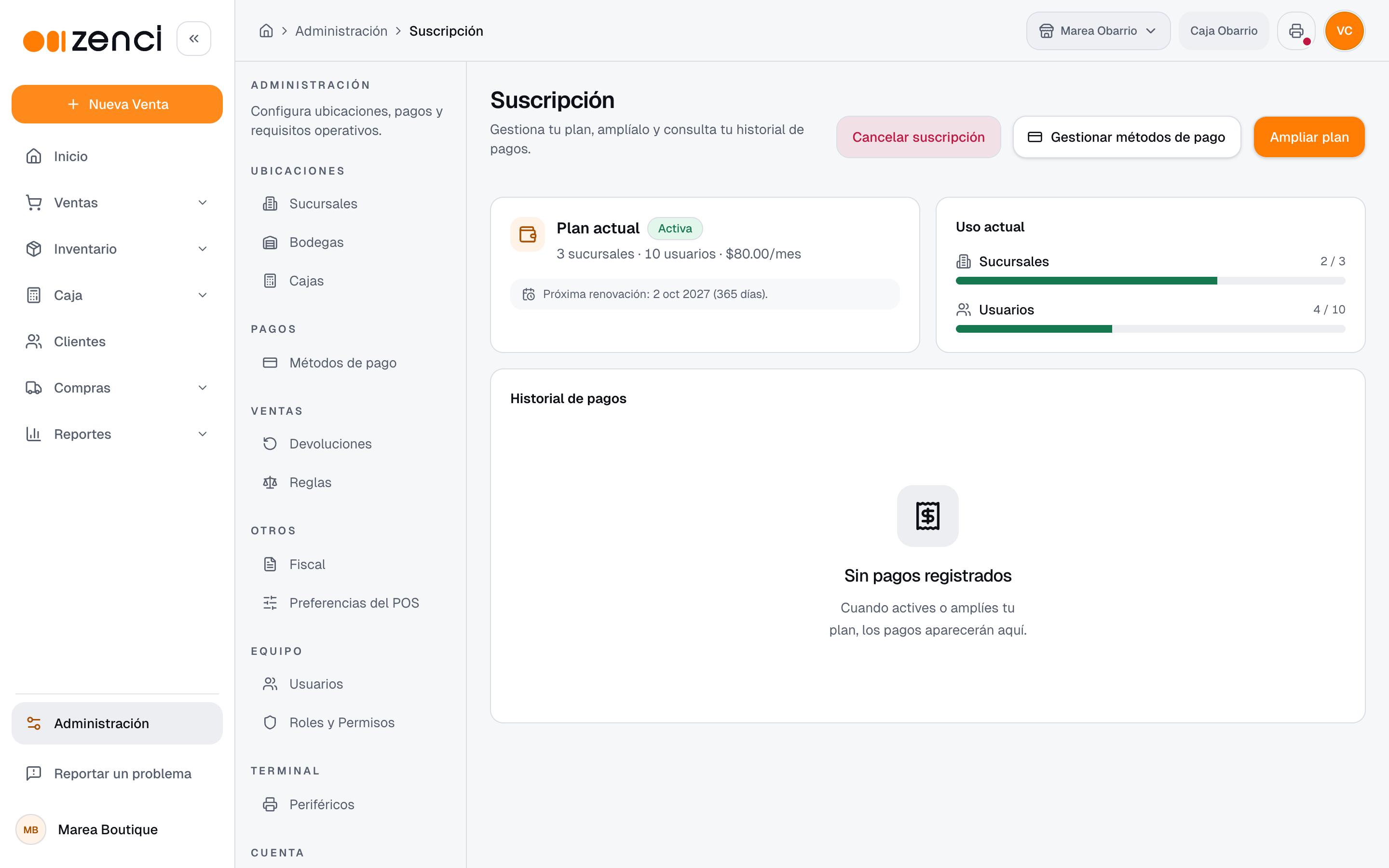Image resolution: width=1389 pixels, height=868 pixels.
Task: Click the home icon in breadcrumb
Action: point(266,31)
